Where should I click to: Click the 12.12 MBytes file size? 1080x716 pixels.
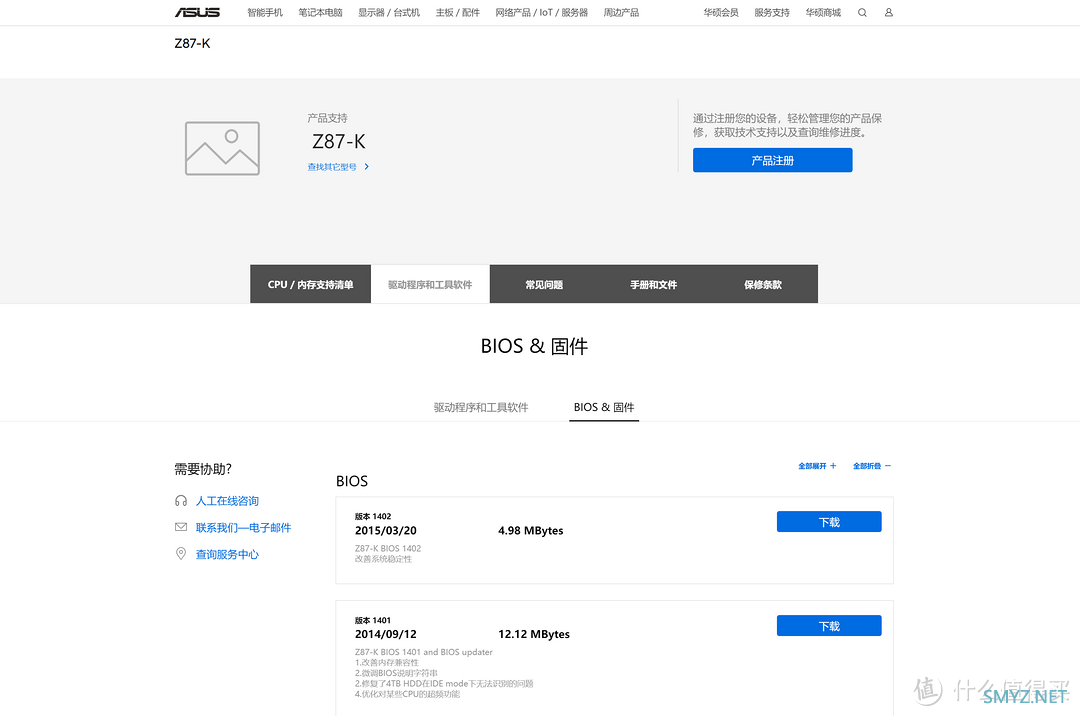click(534, 634)
